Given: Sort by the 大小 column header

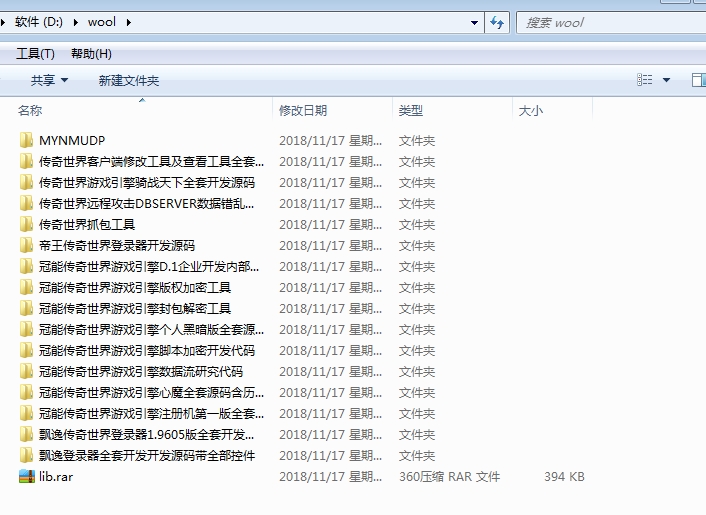Looking at the screenshot, I should pos(531,111).
